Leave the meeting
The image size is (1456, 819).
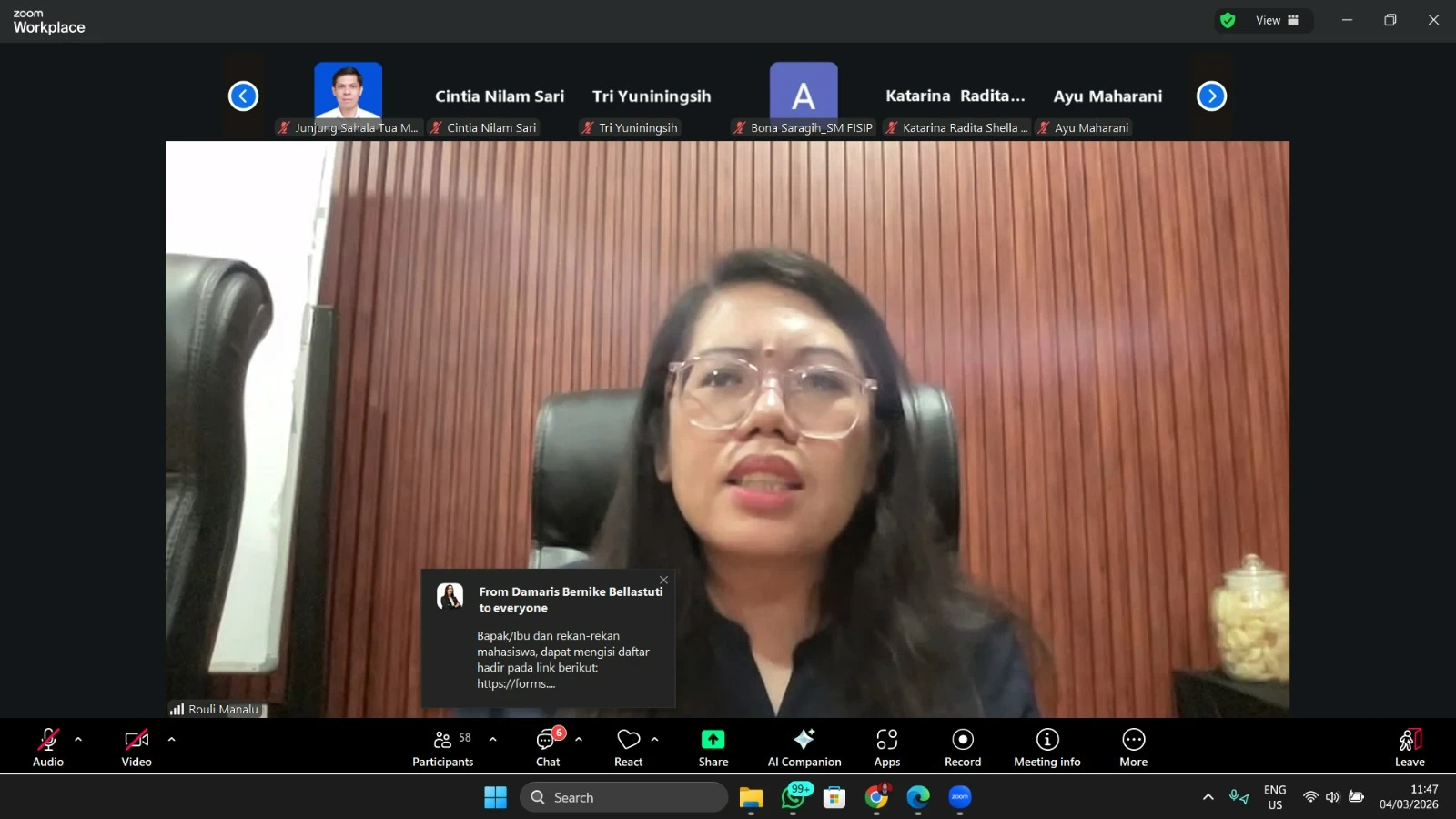click(x=1409, y=747)
